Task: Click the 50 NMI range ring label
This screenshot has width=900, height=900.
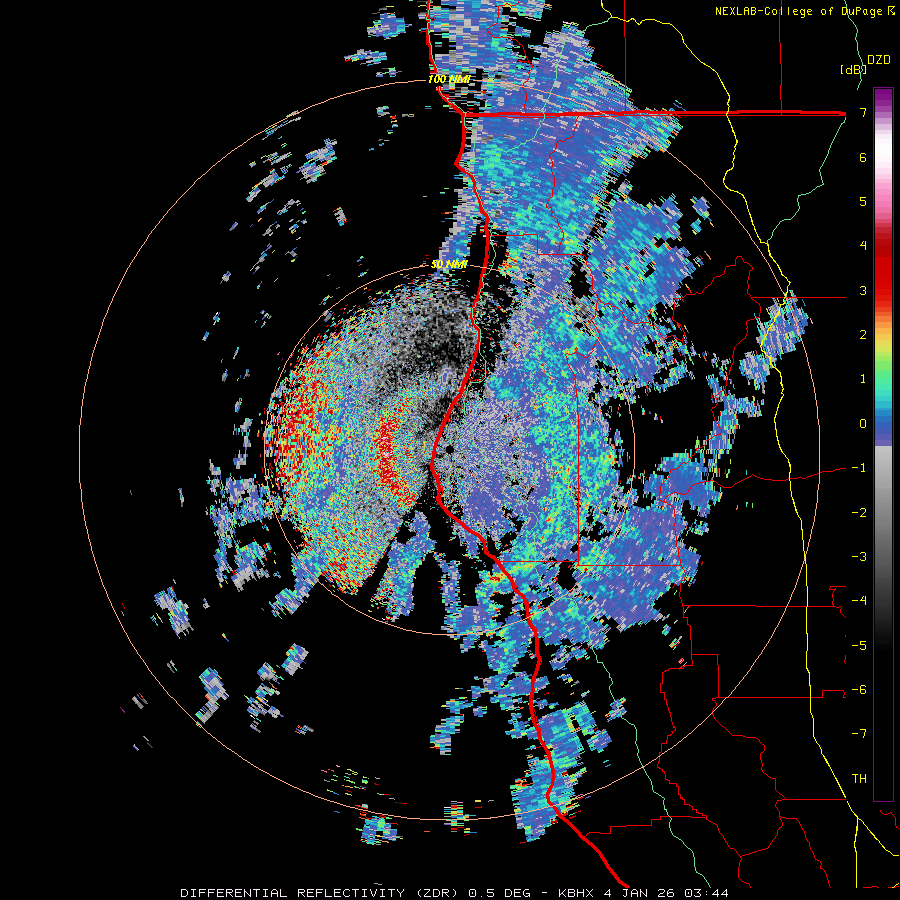Action: pyautogui.click(x=449, y=264)
